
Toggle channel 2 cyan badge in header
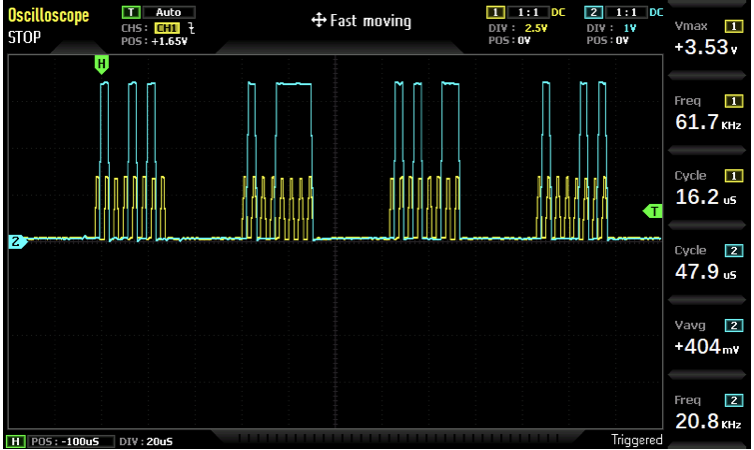pos(593,12)
